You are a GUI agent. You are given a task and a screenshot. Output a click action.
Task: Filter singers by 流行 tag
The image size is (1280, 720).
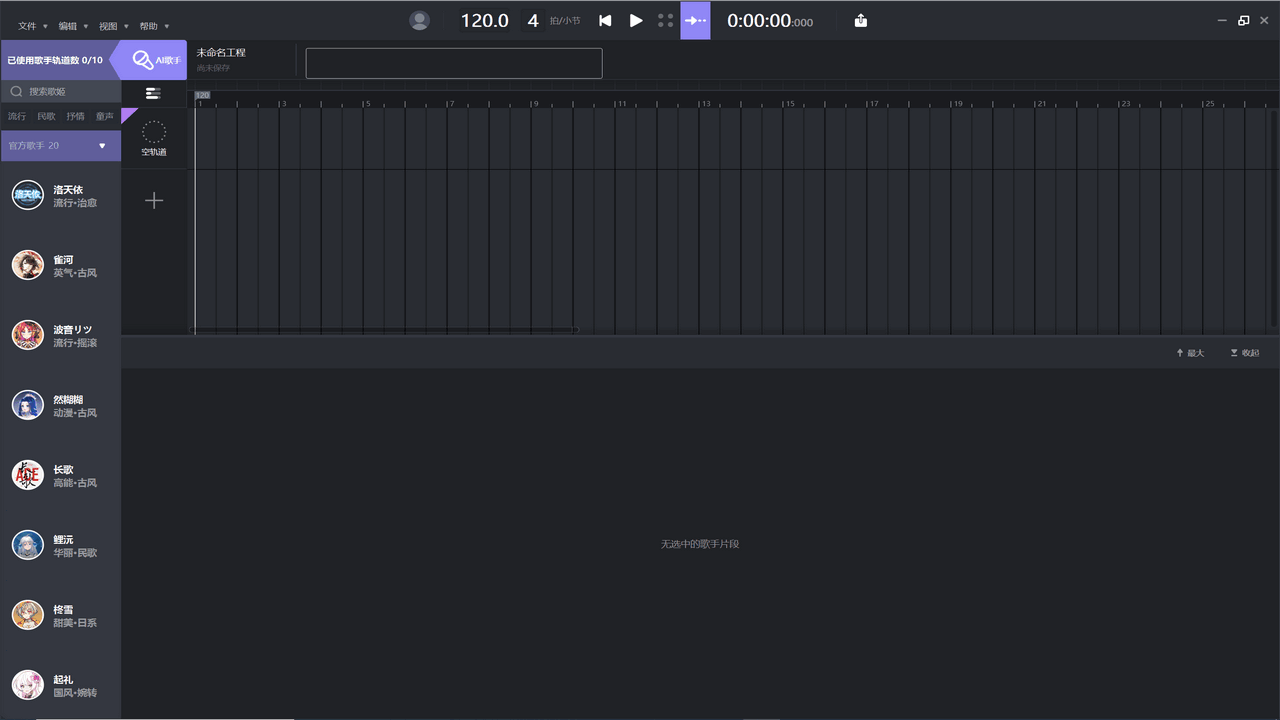(x=17, y=116)
